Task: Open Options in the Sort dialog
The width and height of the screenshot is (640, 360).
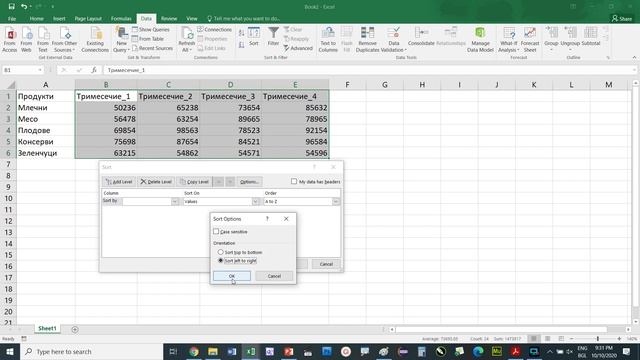Action: click(x=249, y=182)
